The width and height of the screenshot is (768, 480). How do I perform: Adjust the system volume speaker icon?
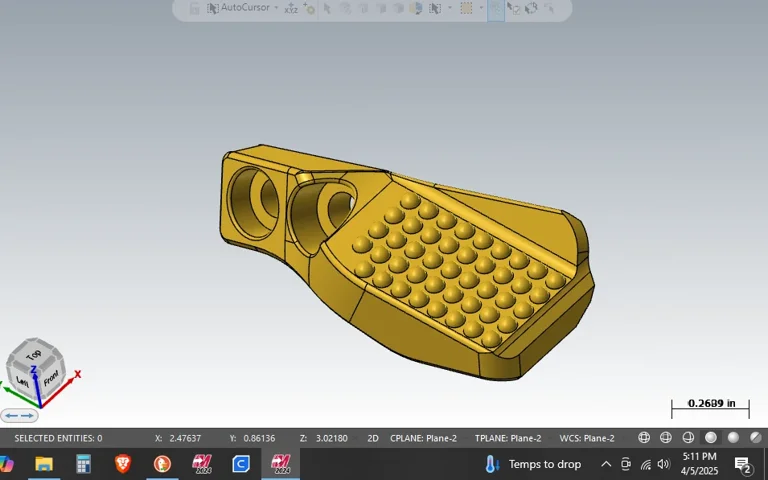[x=663, y=464]
